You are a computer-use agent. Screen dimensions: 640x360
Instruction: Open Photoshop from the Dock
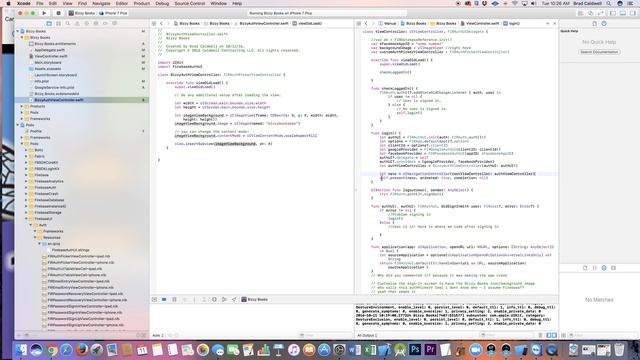coord(416,349)
